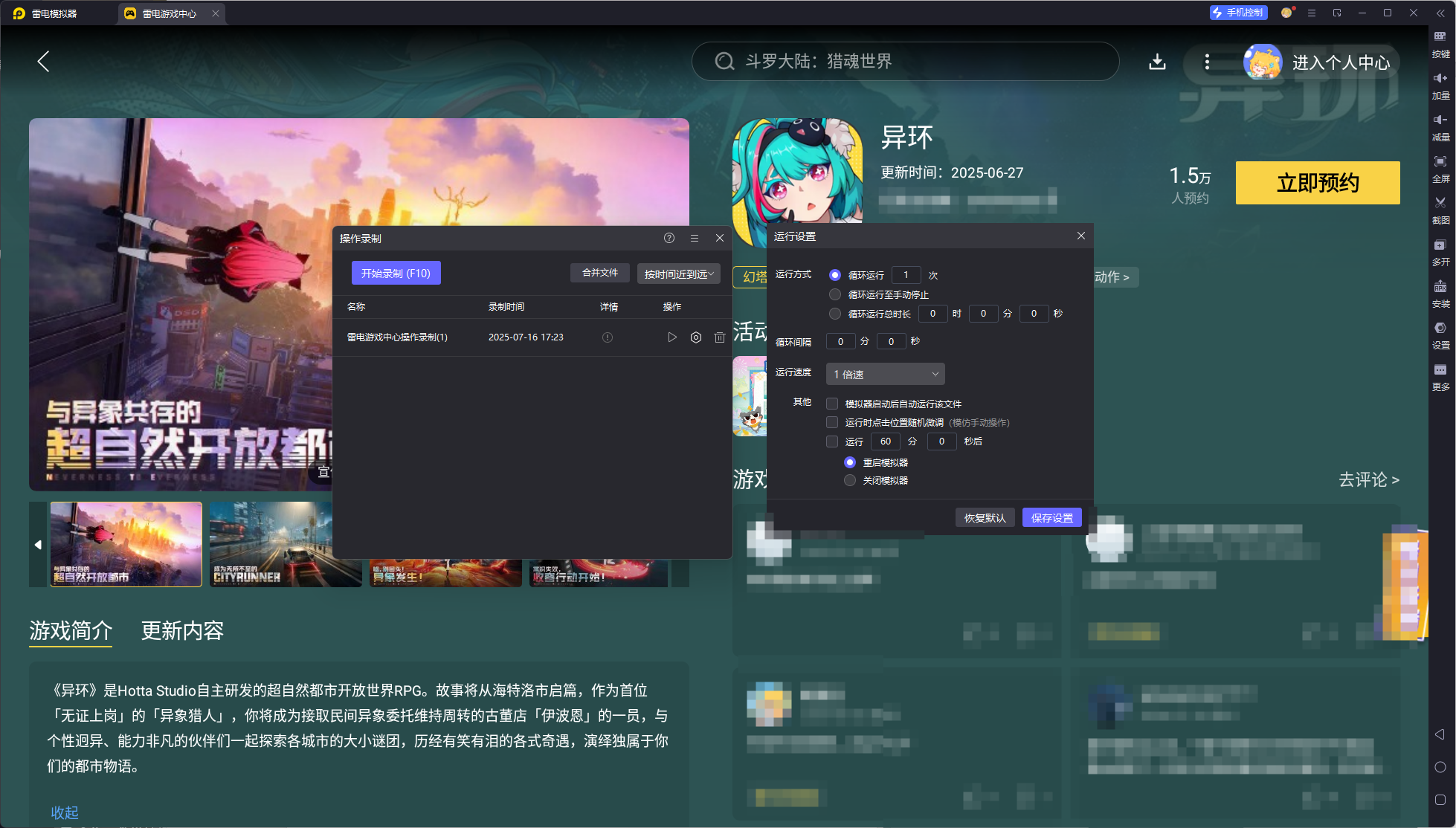This screenshot has height=828, width=1456.
Task: Click 保存设置 button
Action: click(x=1052, y=518)
